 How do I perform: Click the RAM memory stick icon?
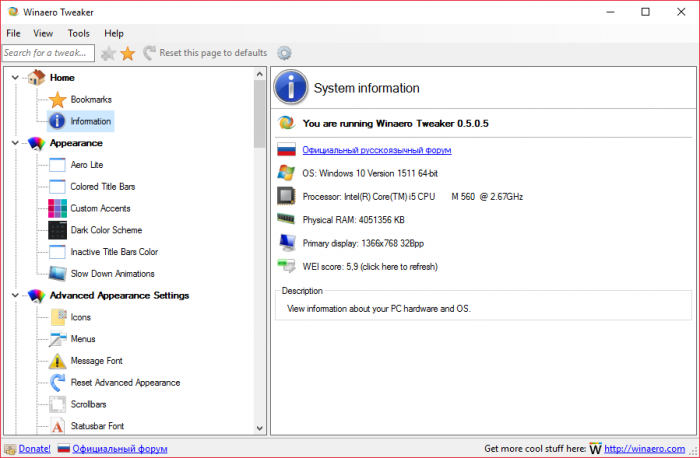(286, 219)
